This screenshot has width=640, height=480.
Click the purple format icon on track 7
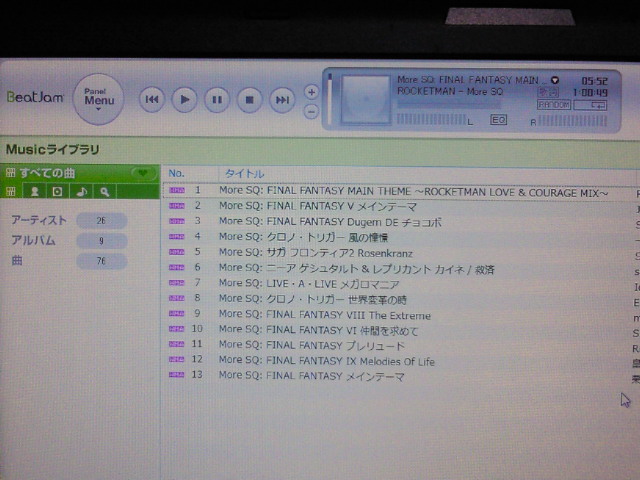(x=177, y=282)
